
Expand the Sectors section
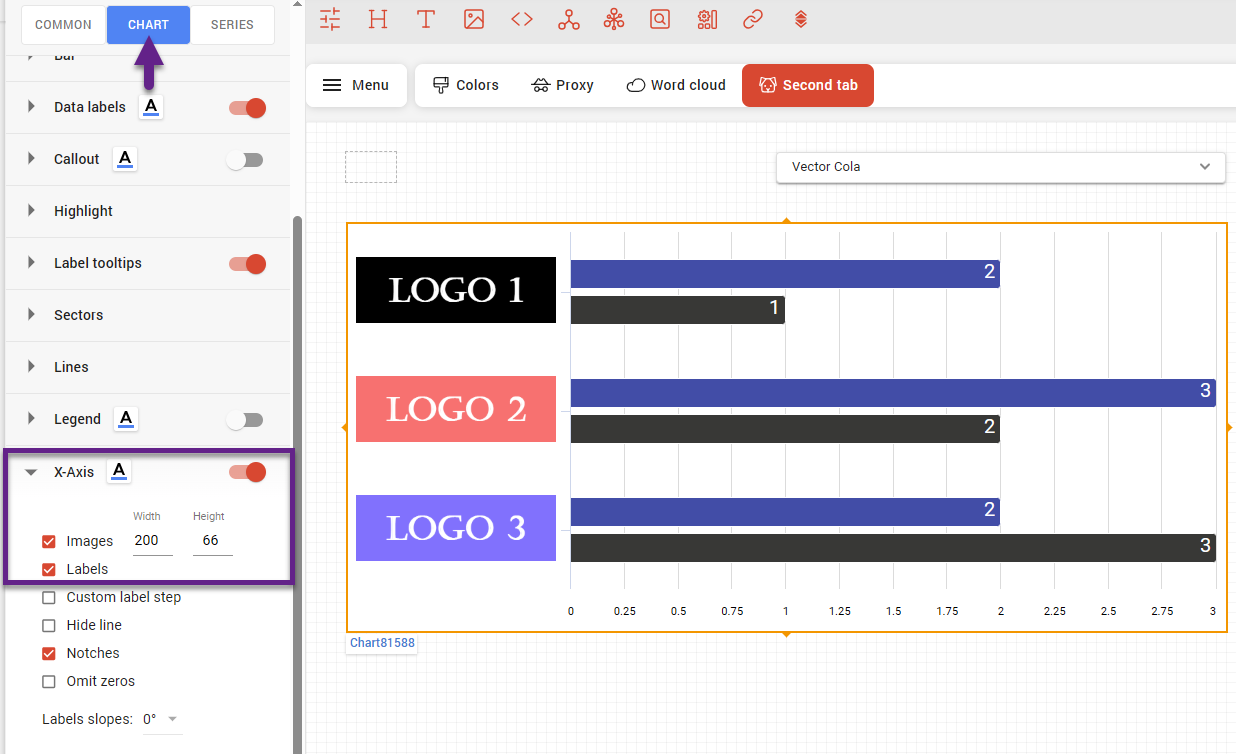pyautogui.click(x=78, y=315)
